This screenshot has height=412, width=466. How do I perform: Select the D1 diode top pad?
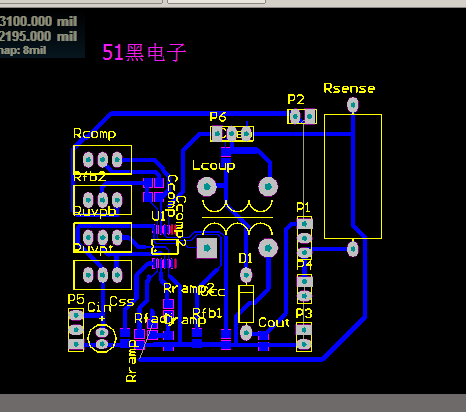246,275
